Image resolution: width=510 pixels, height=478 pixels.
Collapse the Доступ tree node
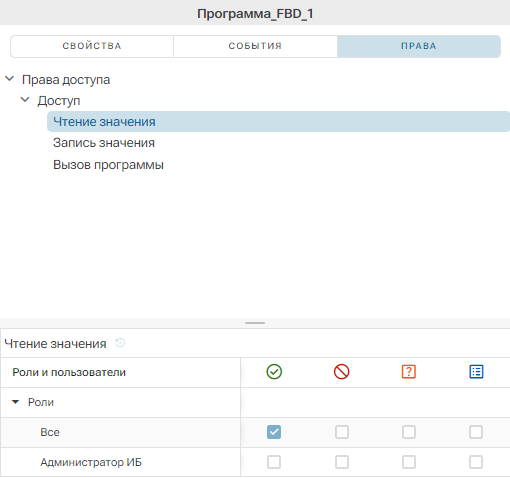[25, 100]
